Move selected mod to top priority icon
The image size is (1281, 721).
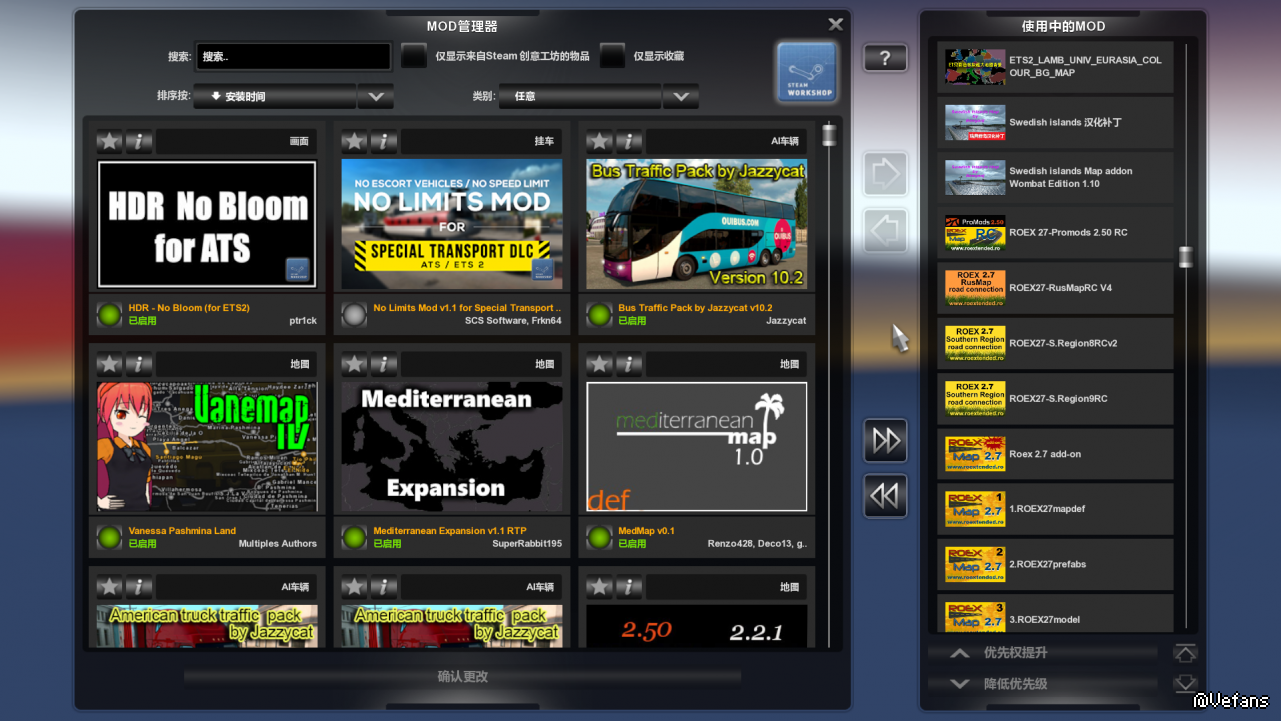(1185, 653)
